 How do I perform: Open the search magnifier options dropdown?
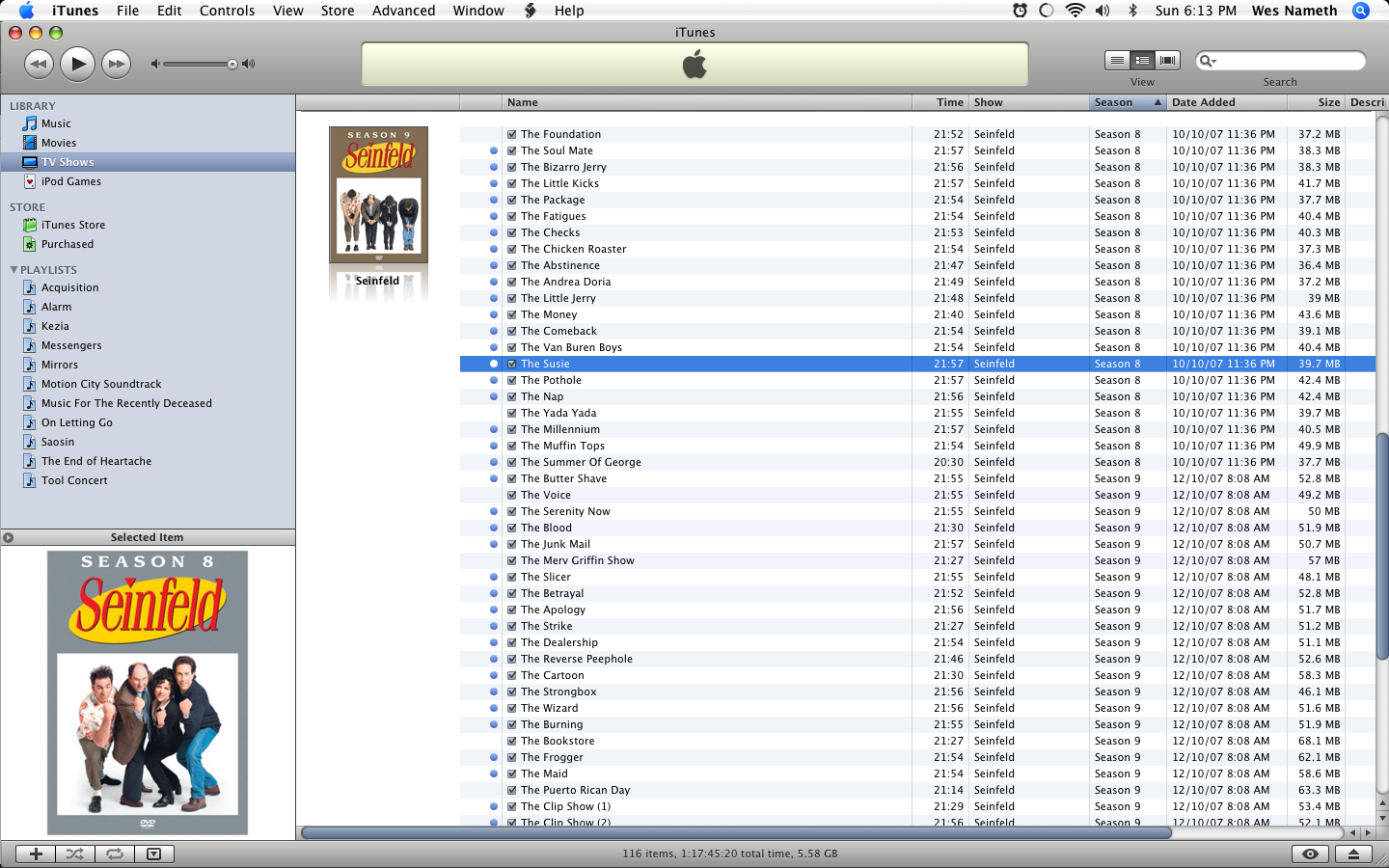(1208, 61)
